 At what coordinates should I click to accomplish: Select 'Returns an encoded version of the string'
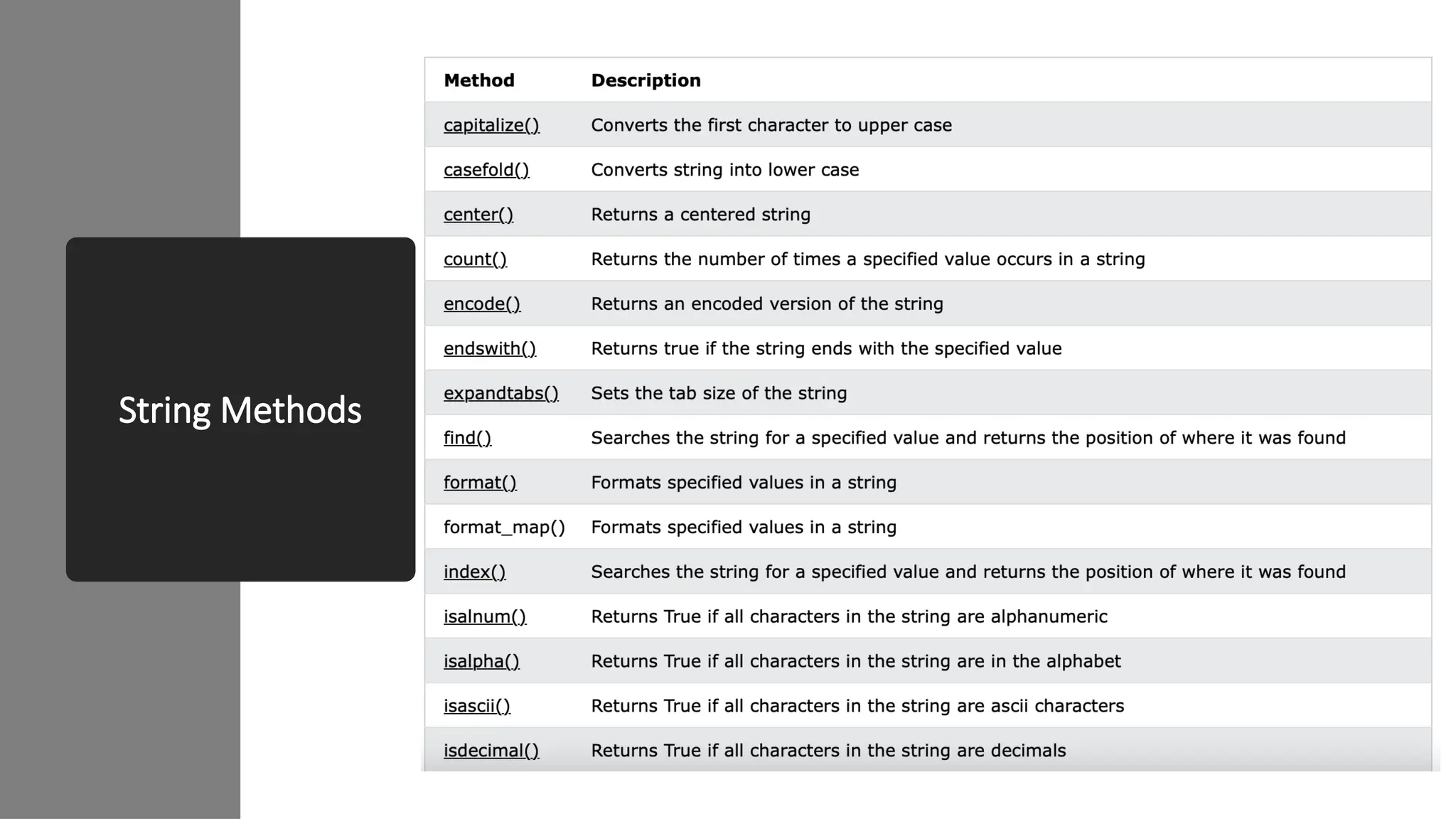coord(767,304)
